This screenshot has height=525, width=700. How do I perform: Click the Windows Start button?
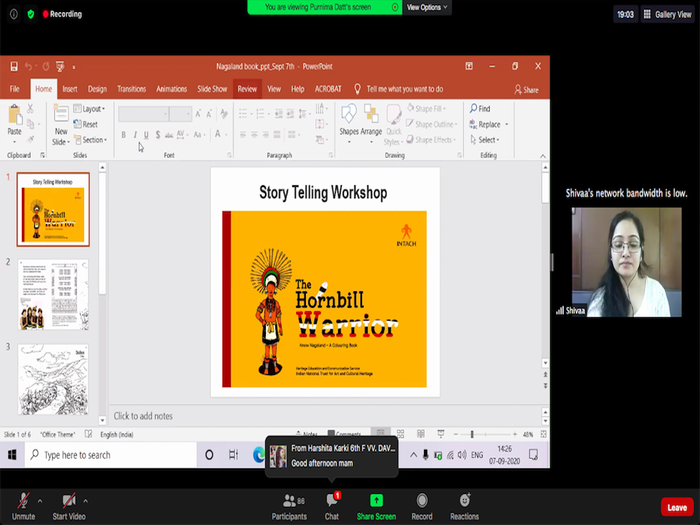pos(12,455)
